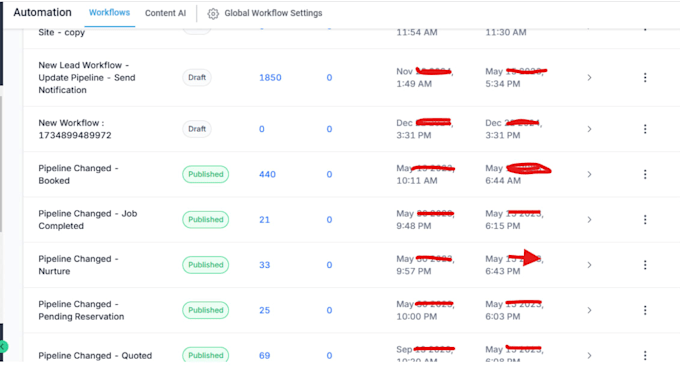Click the Published badge for Pipeline Changed - Pending Reservation

pos(206,310)
